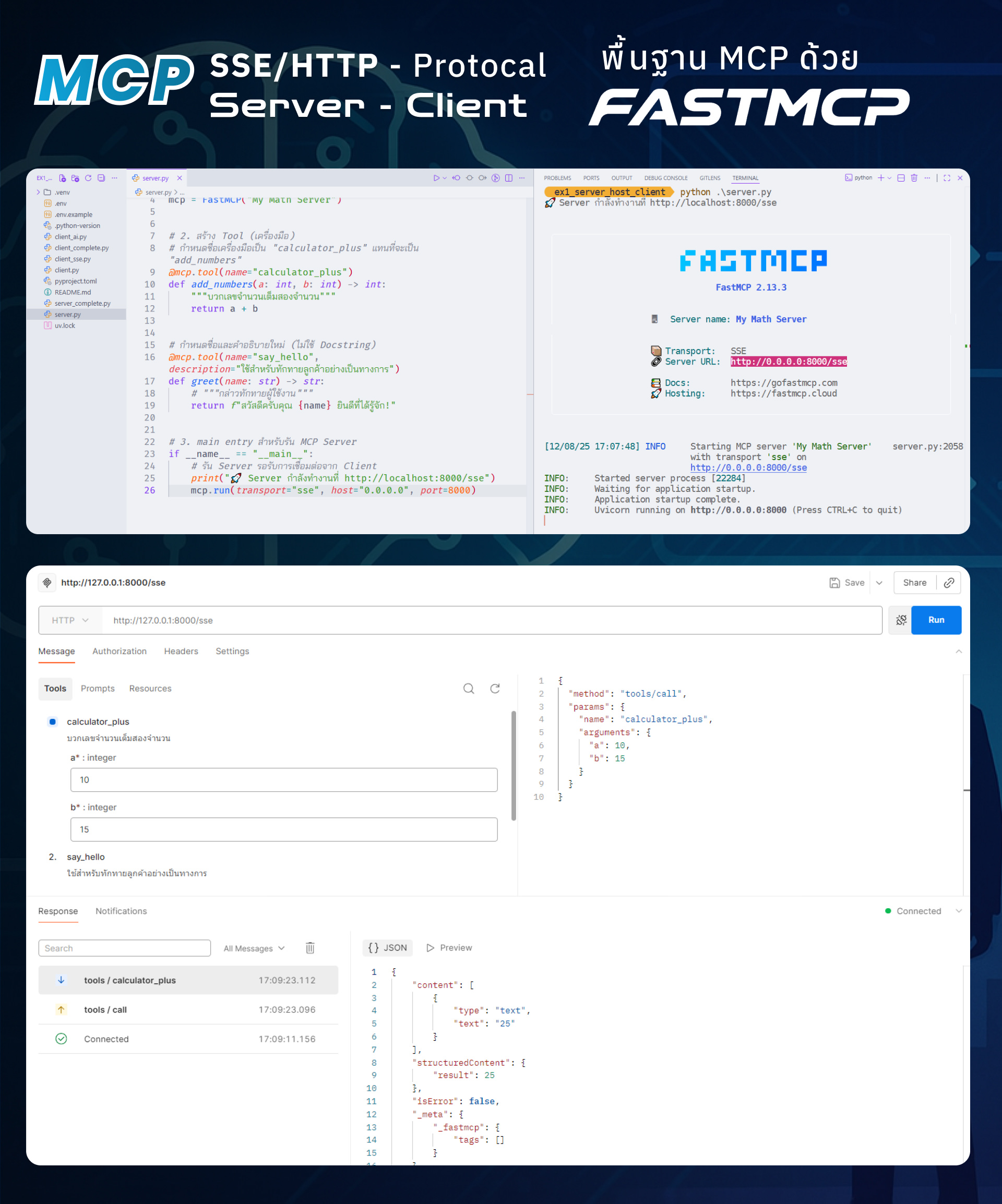Select the say_hello tool

(86, 857)
